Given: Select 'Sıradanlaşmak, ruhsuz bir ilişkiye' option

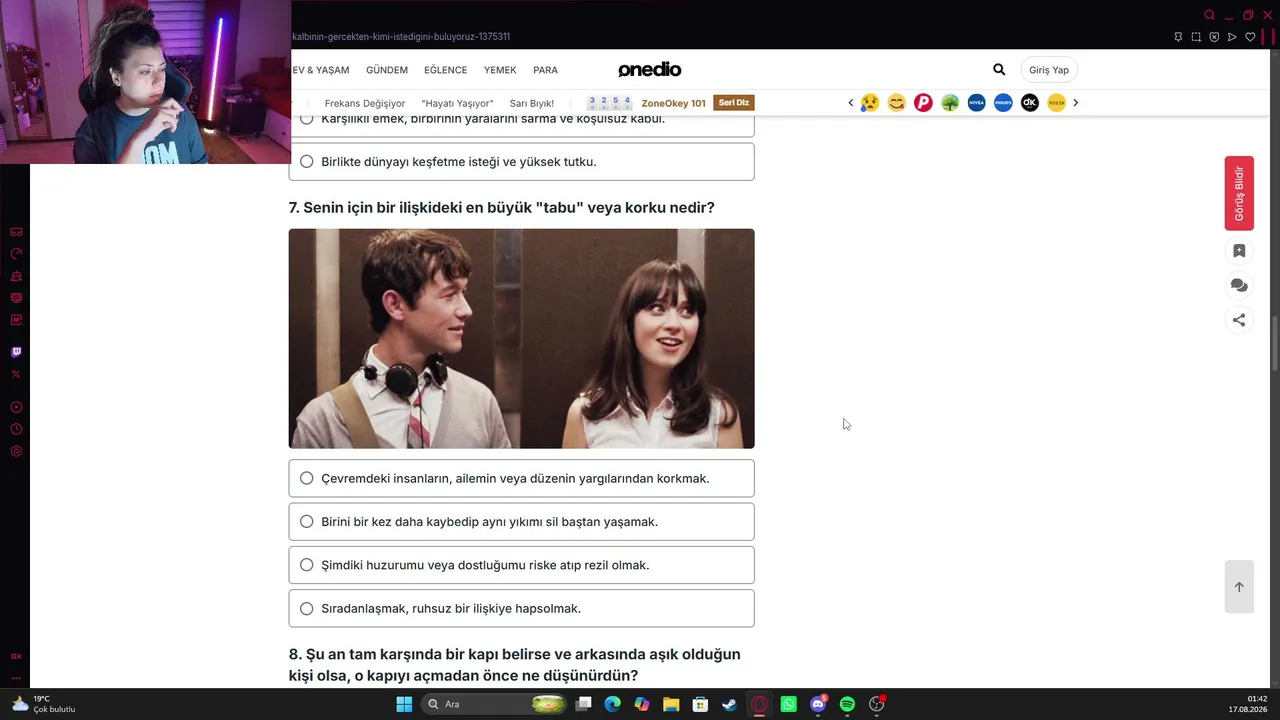Looking at the screenshot, I should tap(521, 608).
